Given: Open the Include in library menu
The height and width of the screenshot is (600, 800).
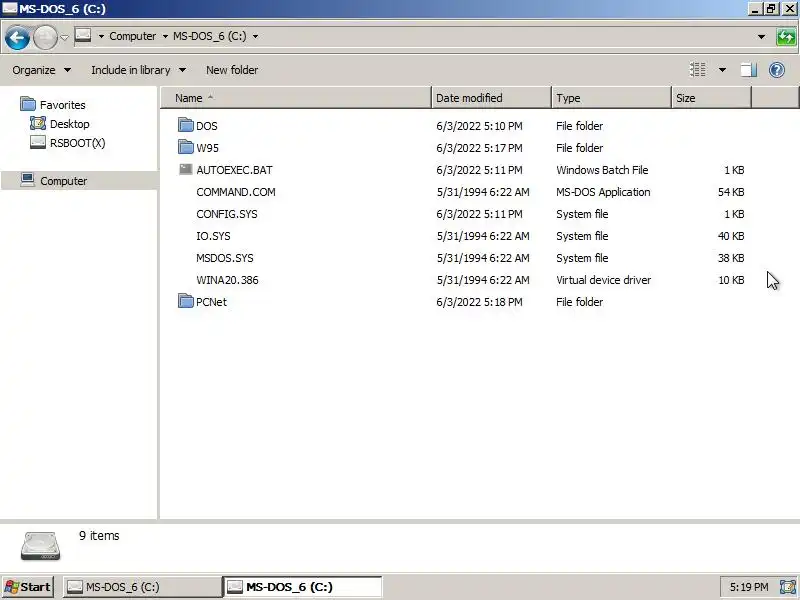Looking at the screenshot, I should click(138, 70).
